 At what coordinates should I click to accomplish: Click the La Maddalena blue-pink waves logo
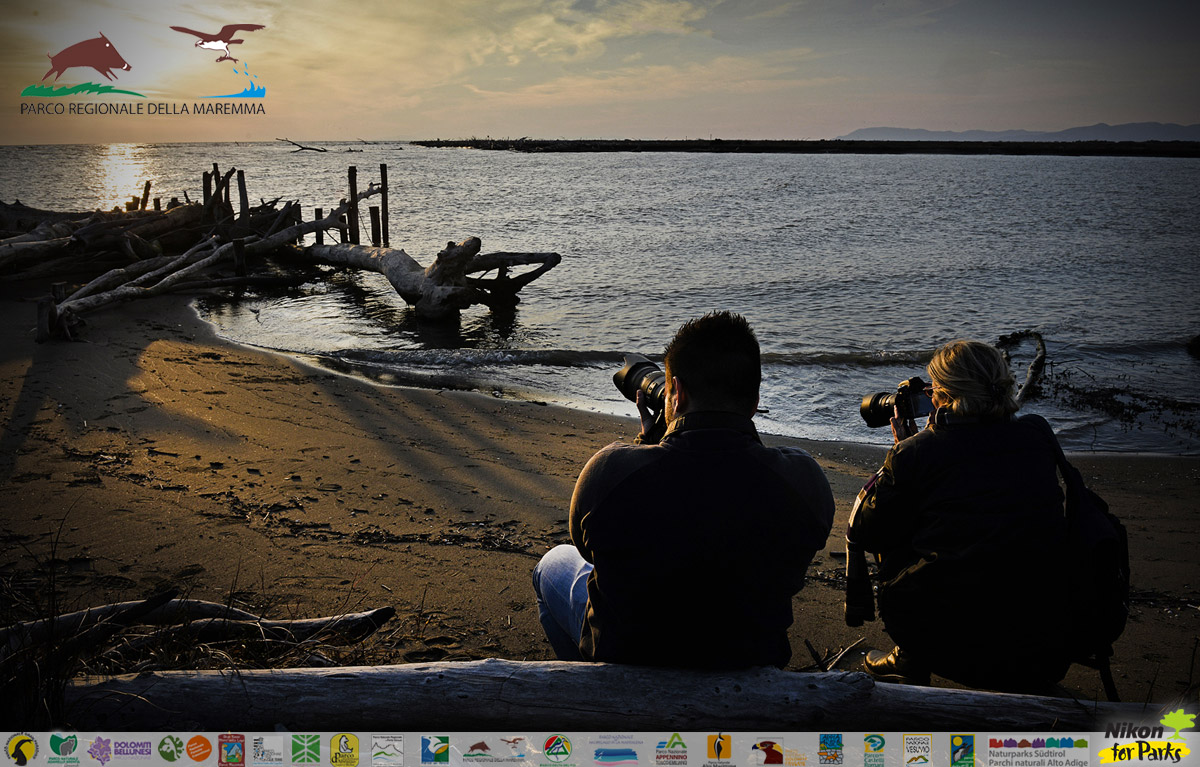pyautogui.click(x=614, y=749)
